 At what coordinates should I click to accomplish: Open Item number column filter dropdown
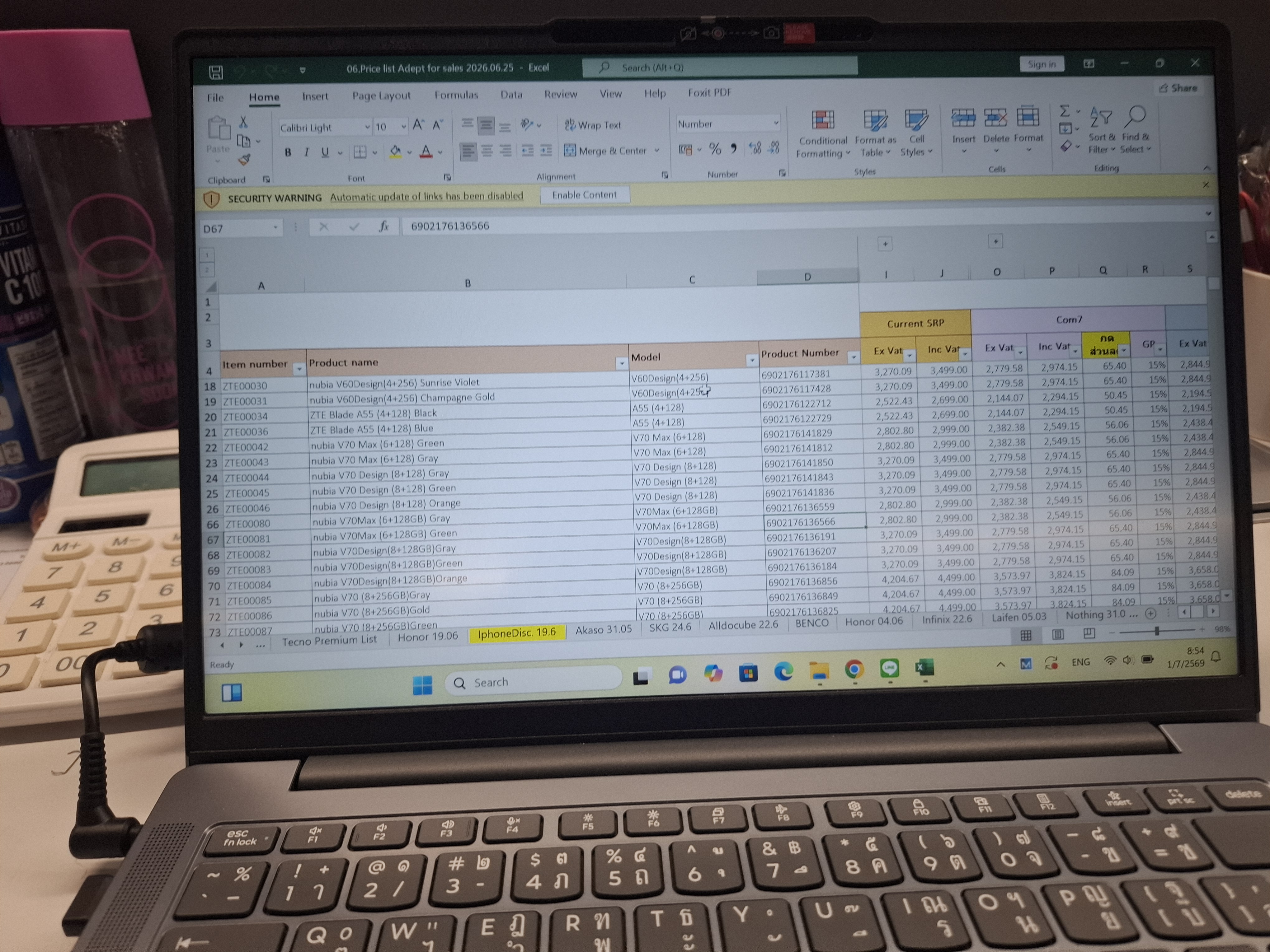tap(299, 369)
